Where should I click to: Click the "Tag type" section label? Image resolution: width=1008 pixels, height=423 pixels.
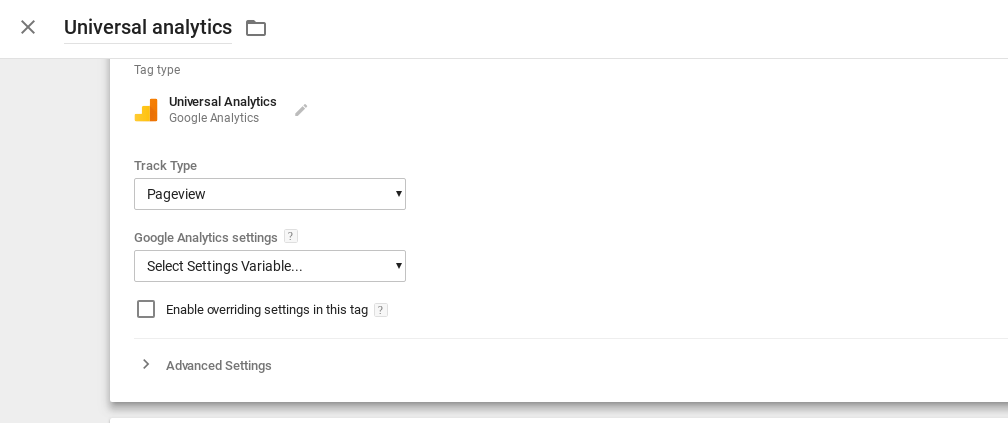pyautogui.click(x=157, y=70)
